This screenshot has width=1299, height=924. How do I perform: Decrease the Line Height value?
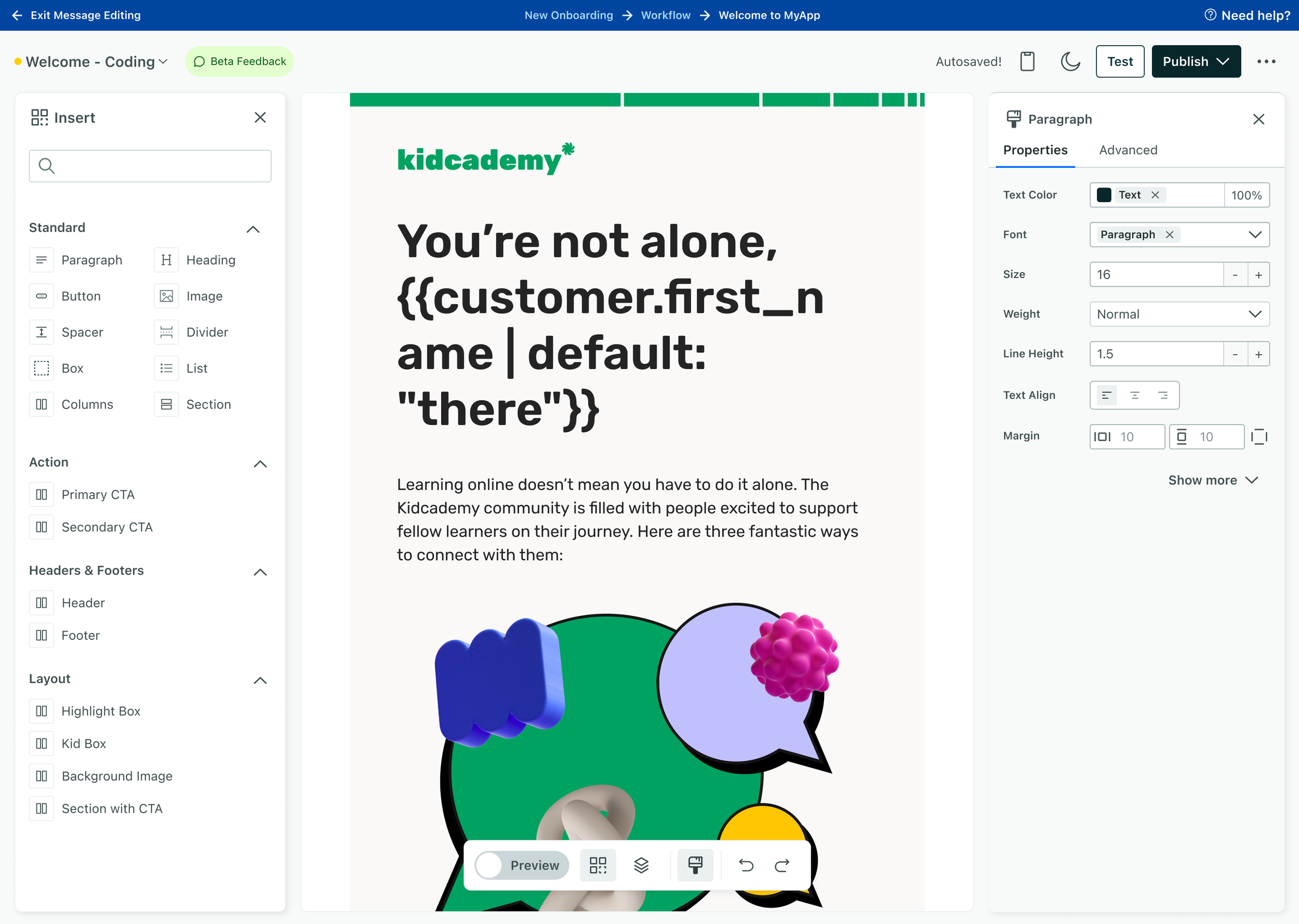click(x=1235, y=354)
